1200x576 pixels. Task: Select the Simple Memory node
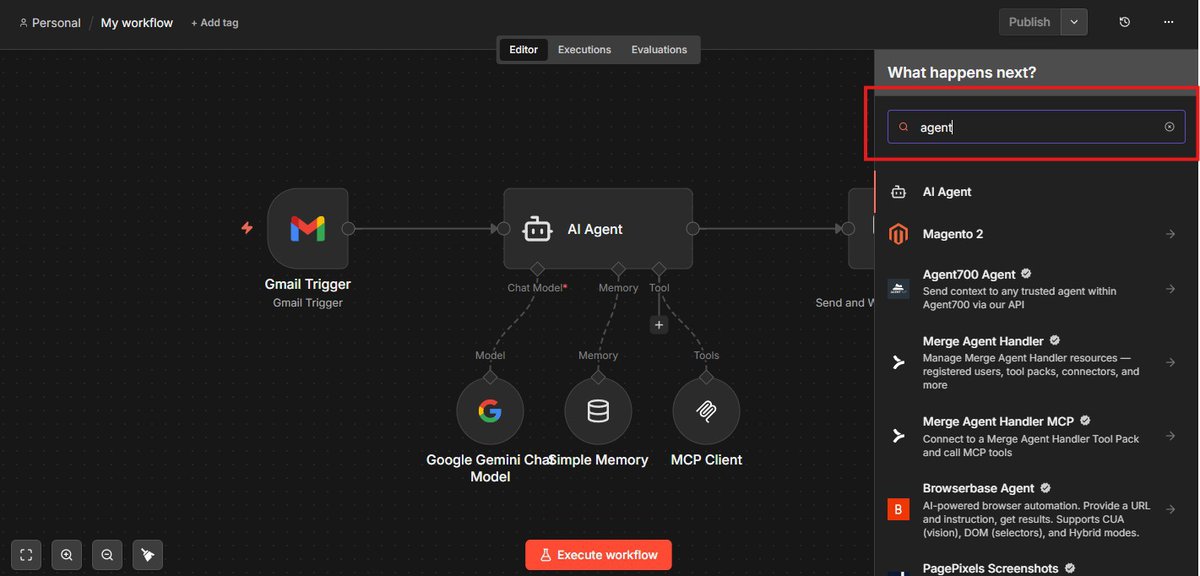pyautogui.click(x=598, y=410)
